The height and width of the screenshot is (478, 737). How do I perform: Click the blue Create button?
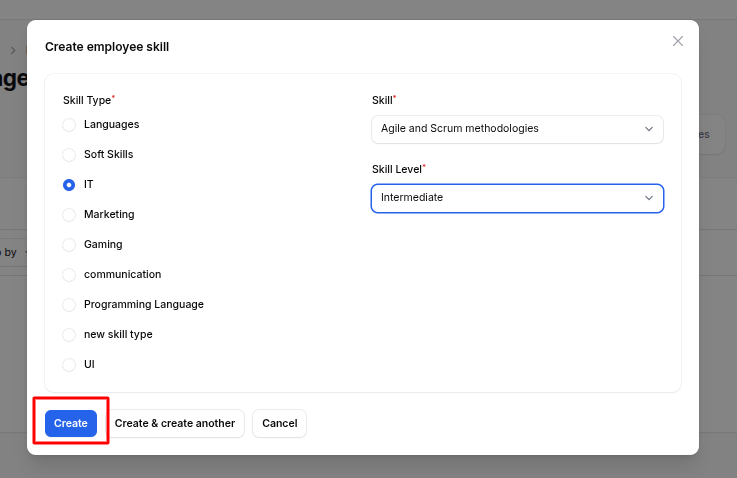coord(71,423)
